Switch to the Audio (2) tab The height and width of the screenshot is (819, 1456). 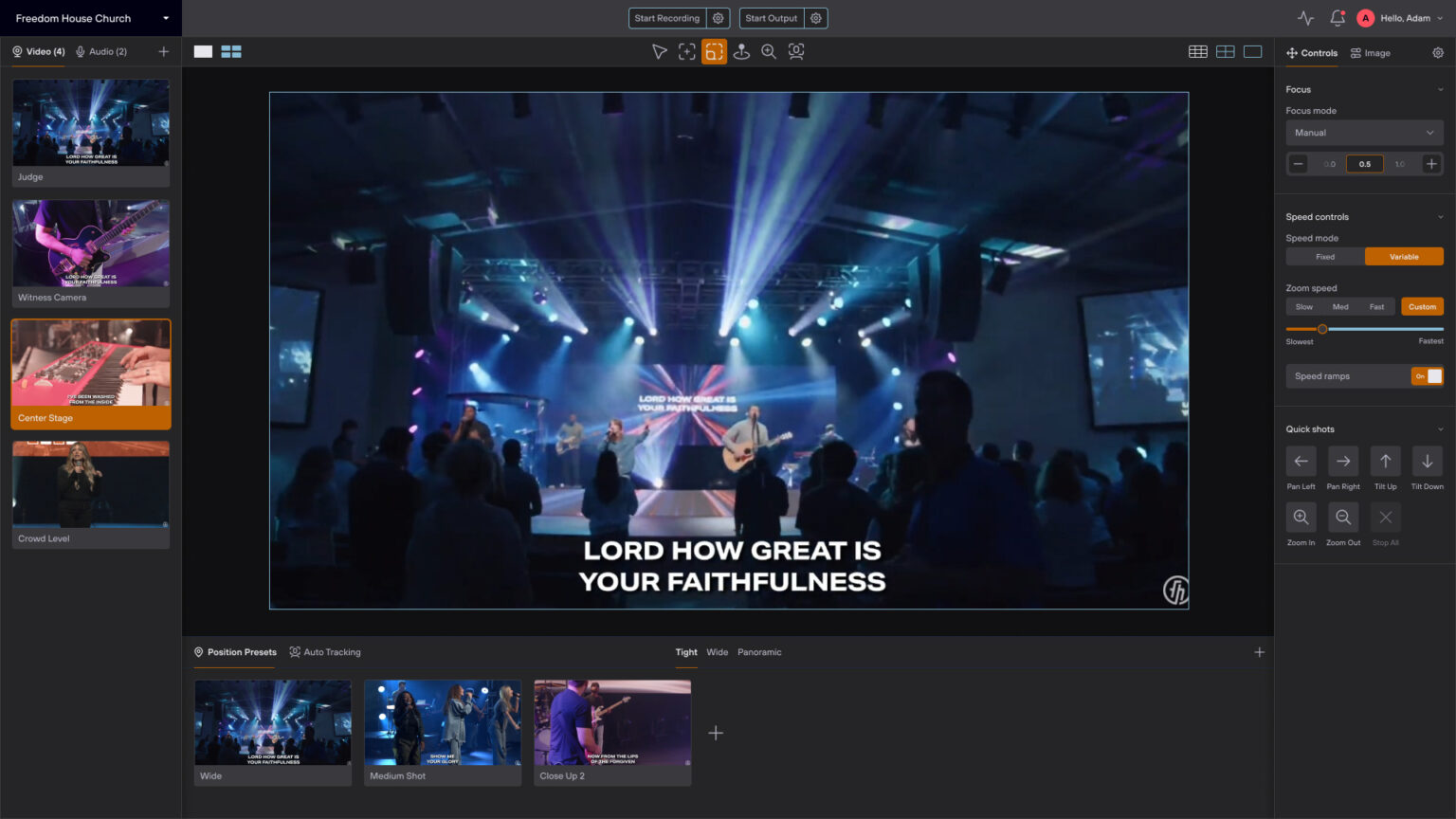pos(101,52)
